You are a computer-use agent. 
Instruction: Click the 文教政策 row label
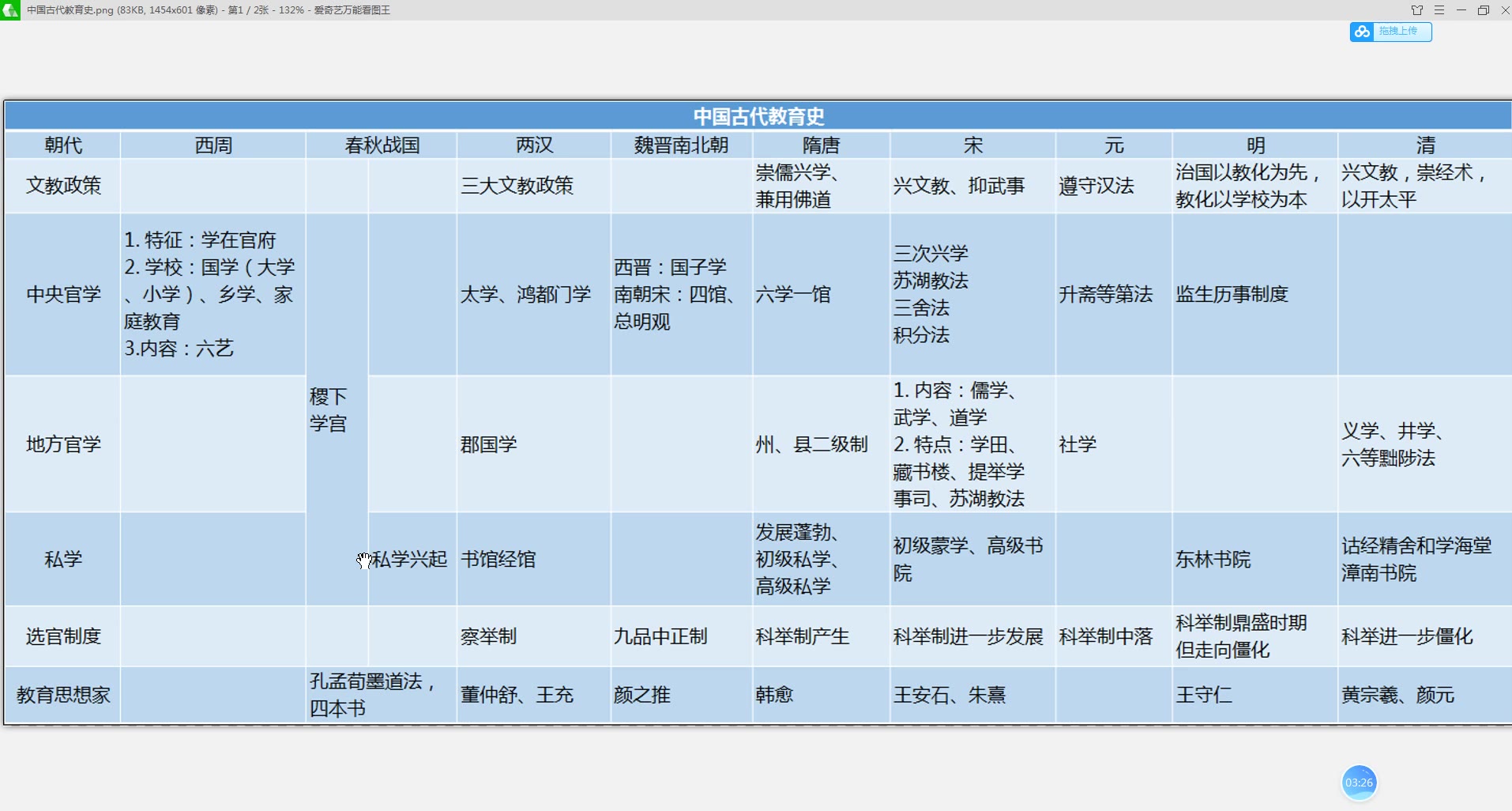(x=63, y=186)
